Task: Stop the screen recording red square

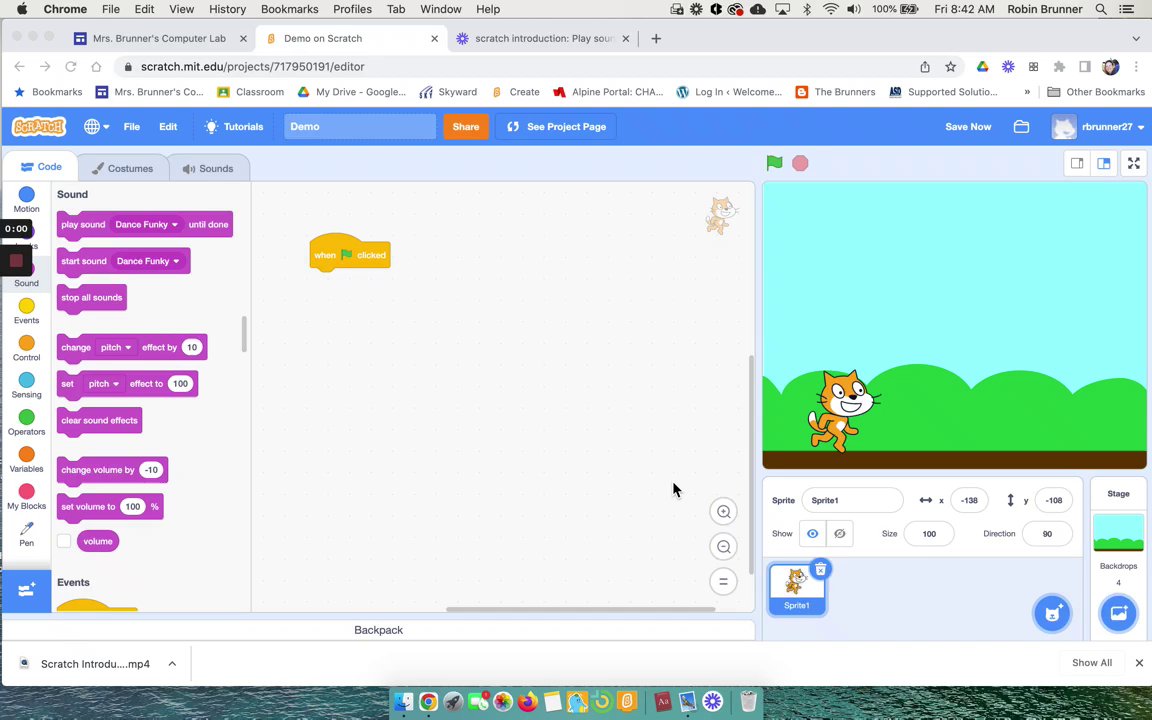Action: pyautogui.click(x=15, y=260)
